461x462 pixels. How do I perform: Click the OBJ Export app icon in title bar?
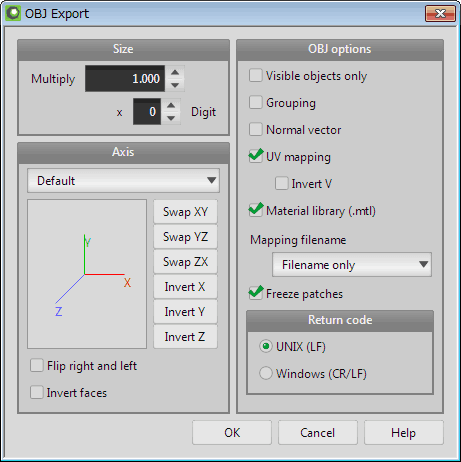point(13,14)
